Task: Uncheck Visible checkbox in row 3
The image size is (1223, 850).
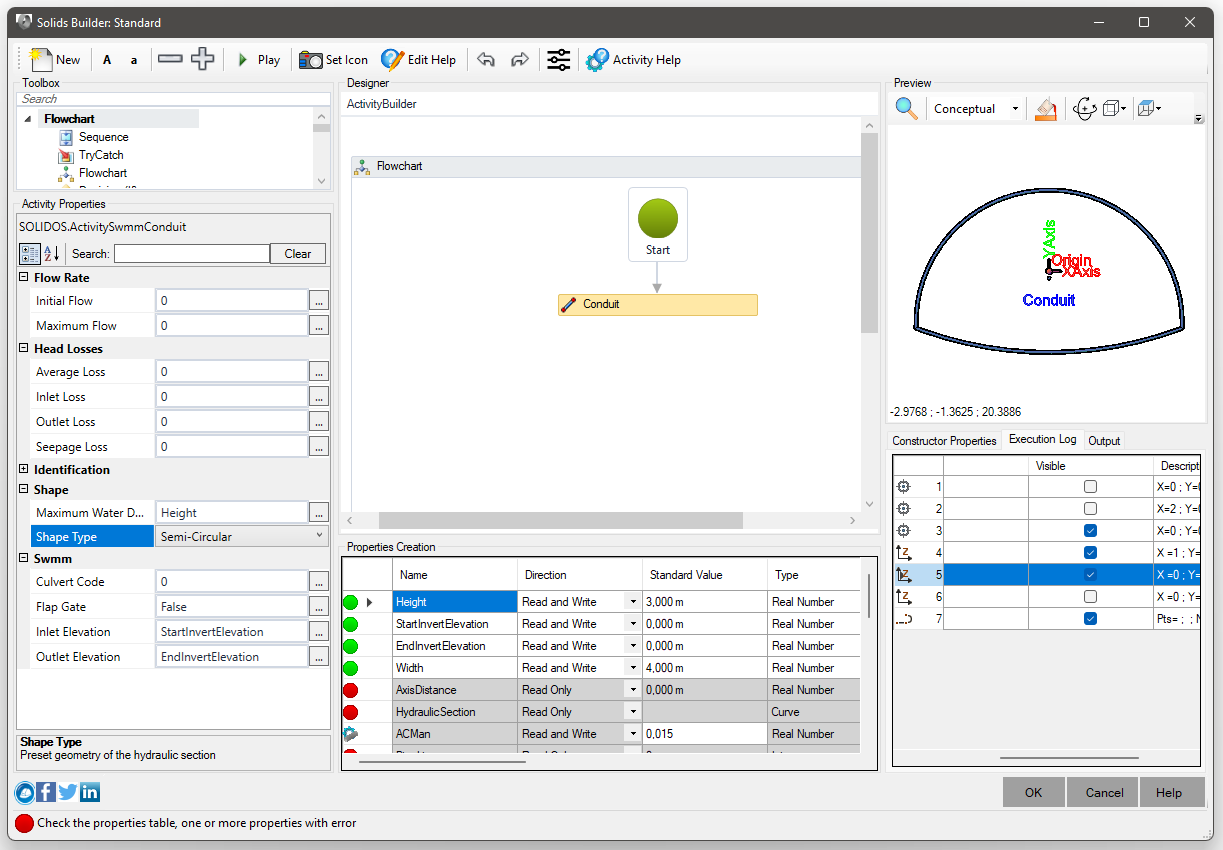Action: point(1090,531)
